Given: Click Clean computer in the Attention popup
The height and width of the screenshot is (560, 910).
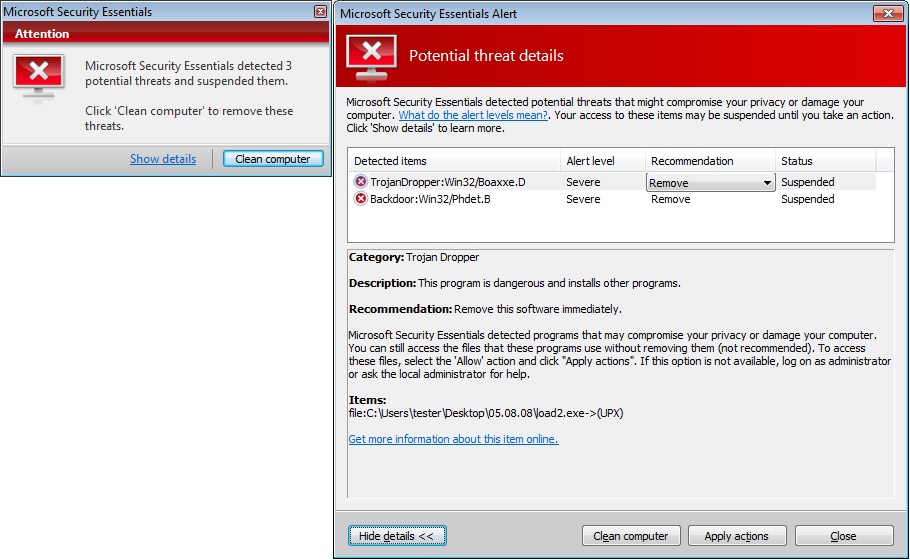Looking at the screenshot, I should pos(273,159).
